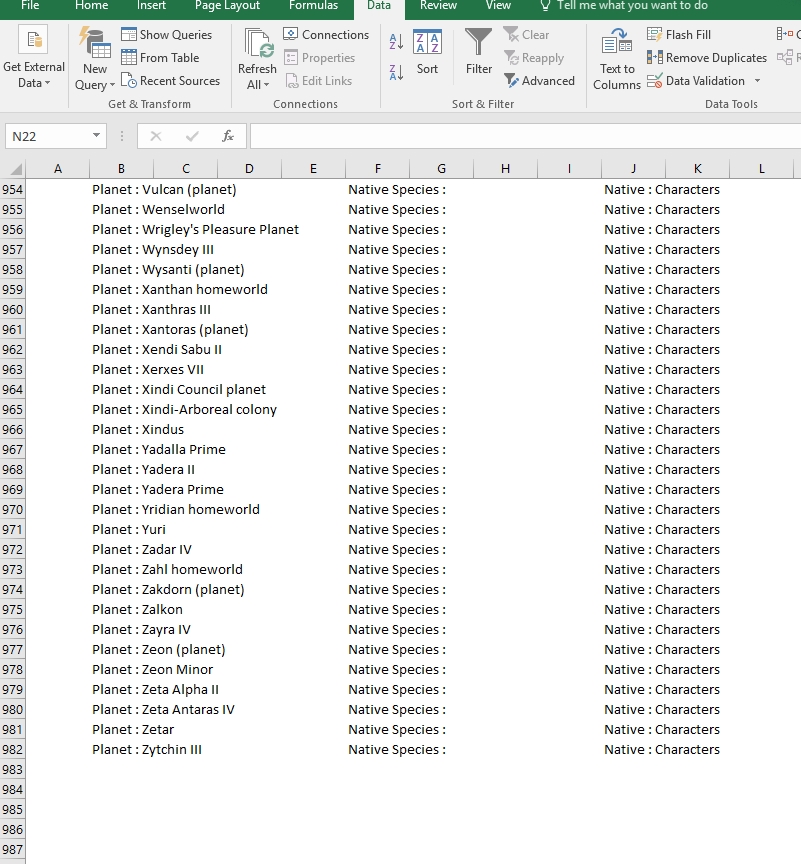The width and height of the screenshot is (801, 864).
Task: Select row 987 header
Action: (12, 849)
